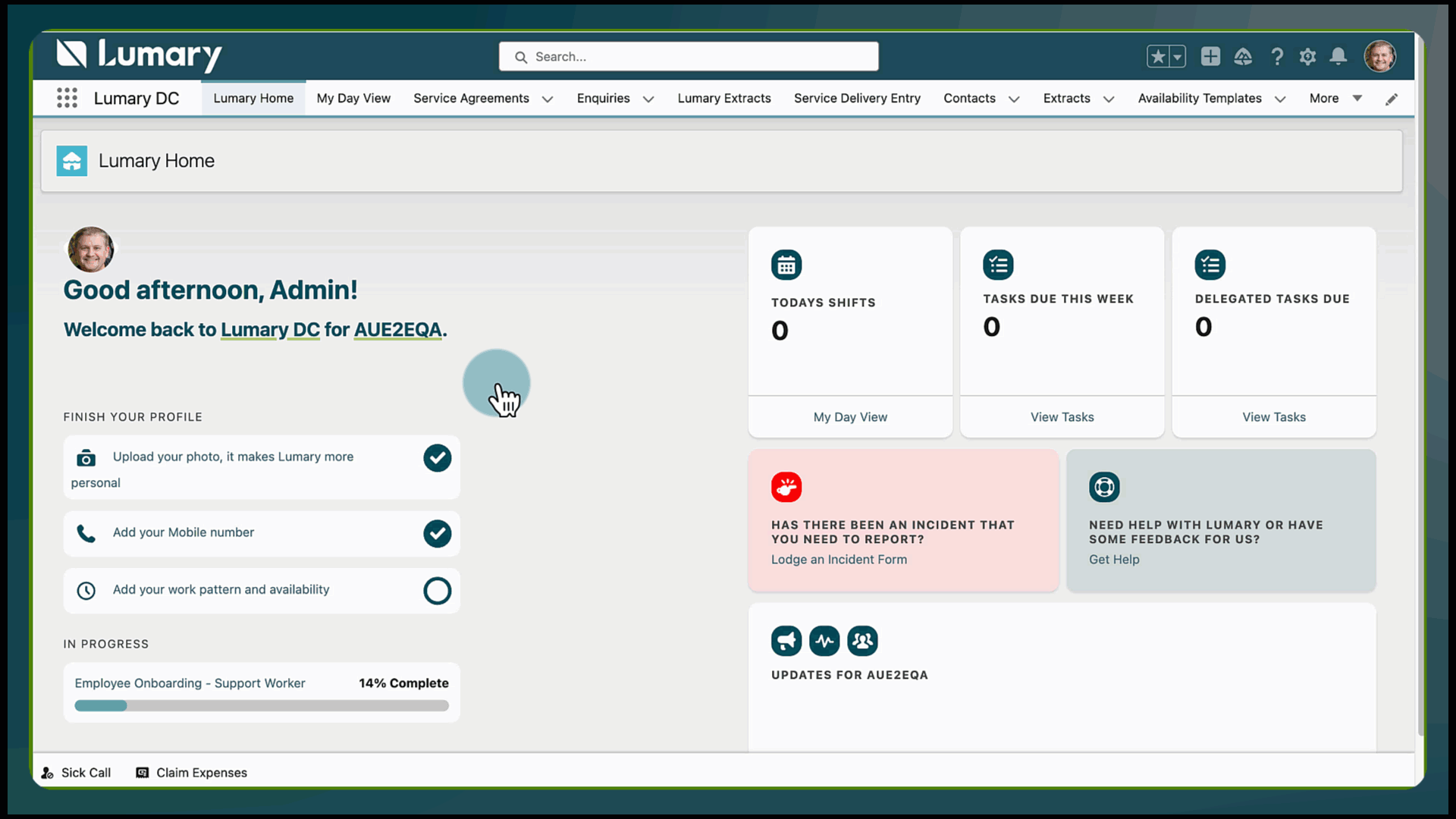Click the Sick Call utility button
The height and width of the screenshot is (819, 1456).
(76, 773)
